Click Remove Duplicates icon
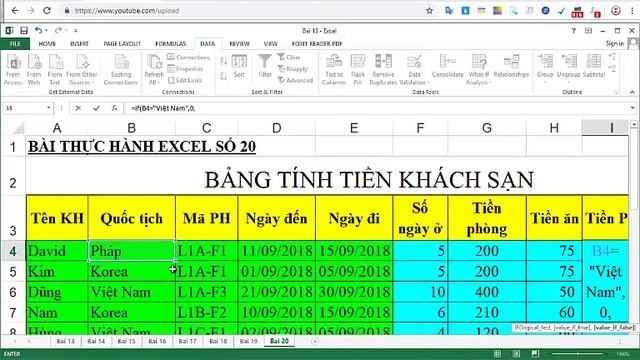This screenshot has height=360, width=640. (383, 70)
